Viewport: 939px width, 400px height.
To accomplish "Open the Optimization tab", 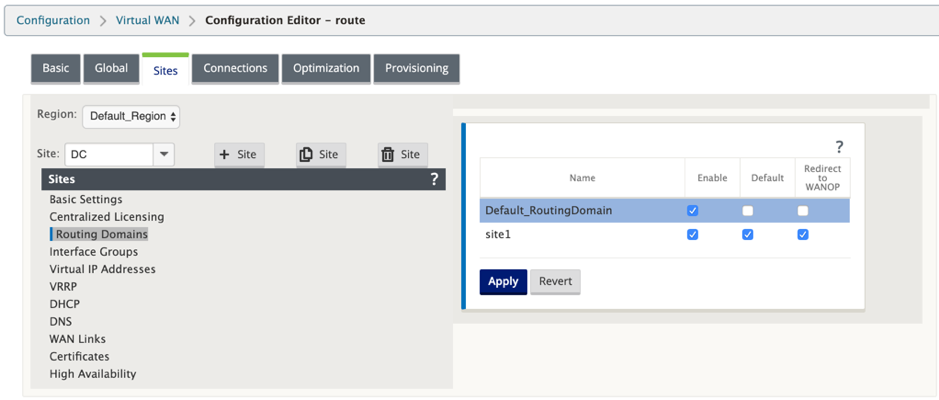I will click(326, 68).
